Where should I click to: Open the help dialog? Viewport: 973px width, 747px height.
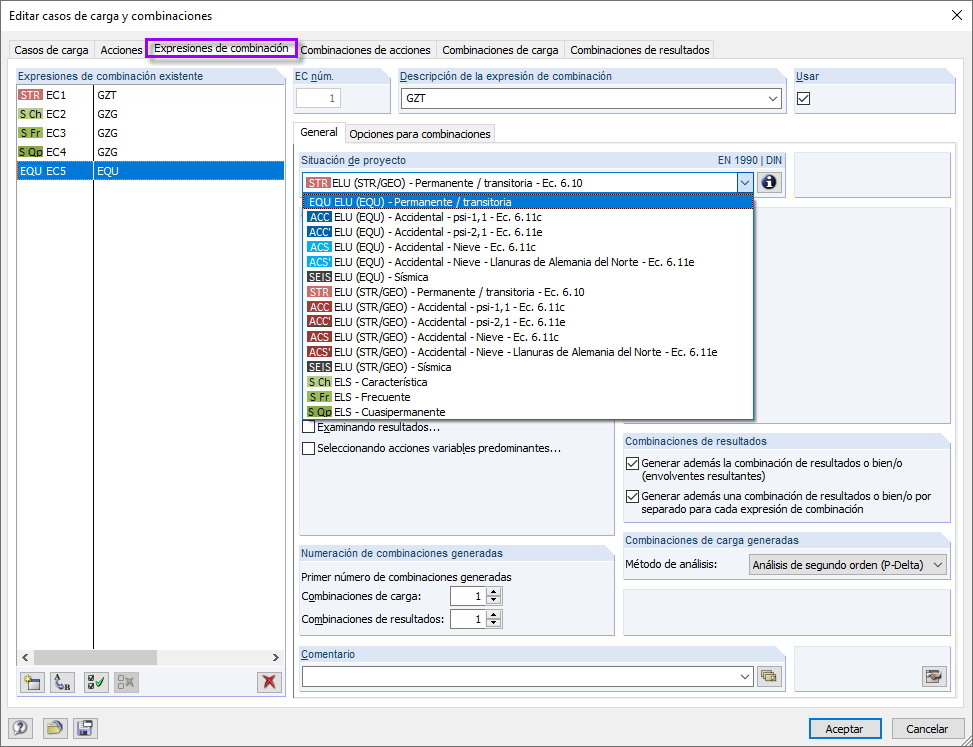[x=19, y=728]
